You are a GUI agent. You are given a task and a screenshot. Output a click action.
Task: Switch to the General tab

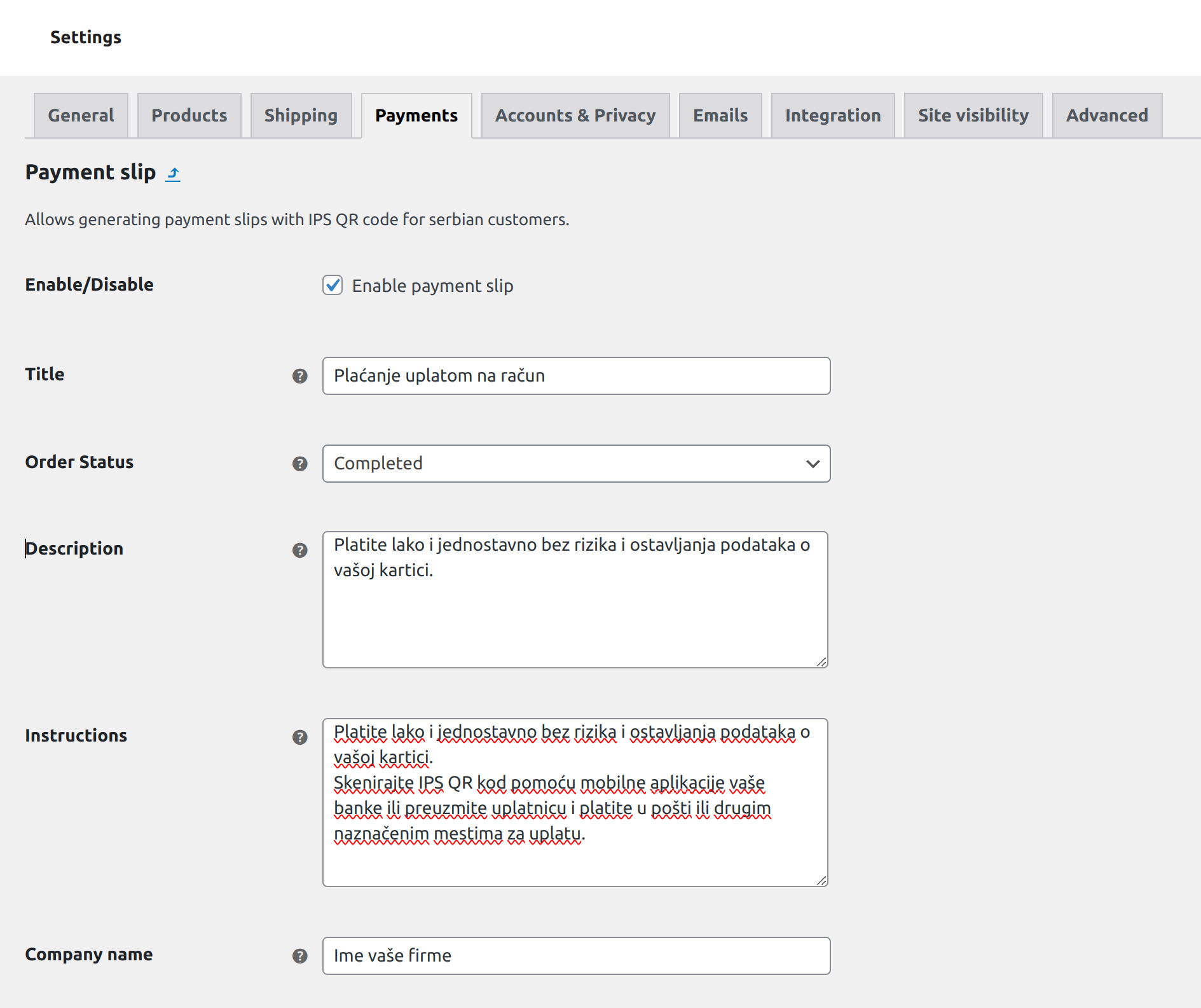(81, 116)
